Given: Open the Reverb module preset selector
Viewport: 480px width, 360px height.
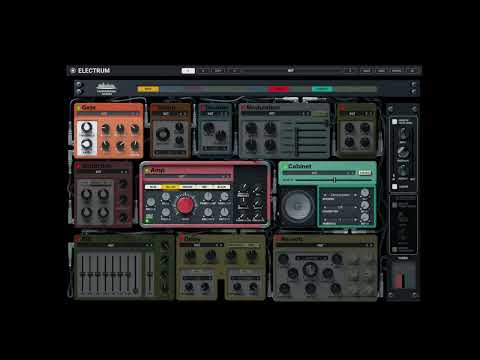Looking at the screenshot, I should [x=325, y=245].
